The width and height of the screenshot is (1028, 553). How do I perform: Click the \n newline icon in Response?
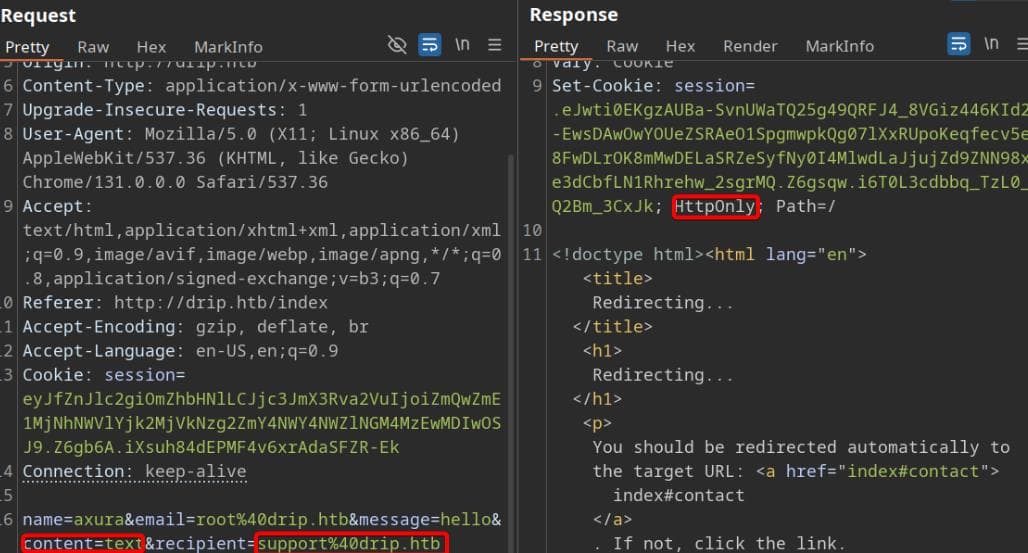click(x=991, y=44)
